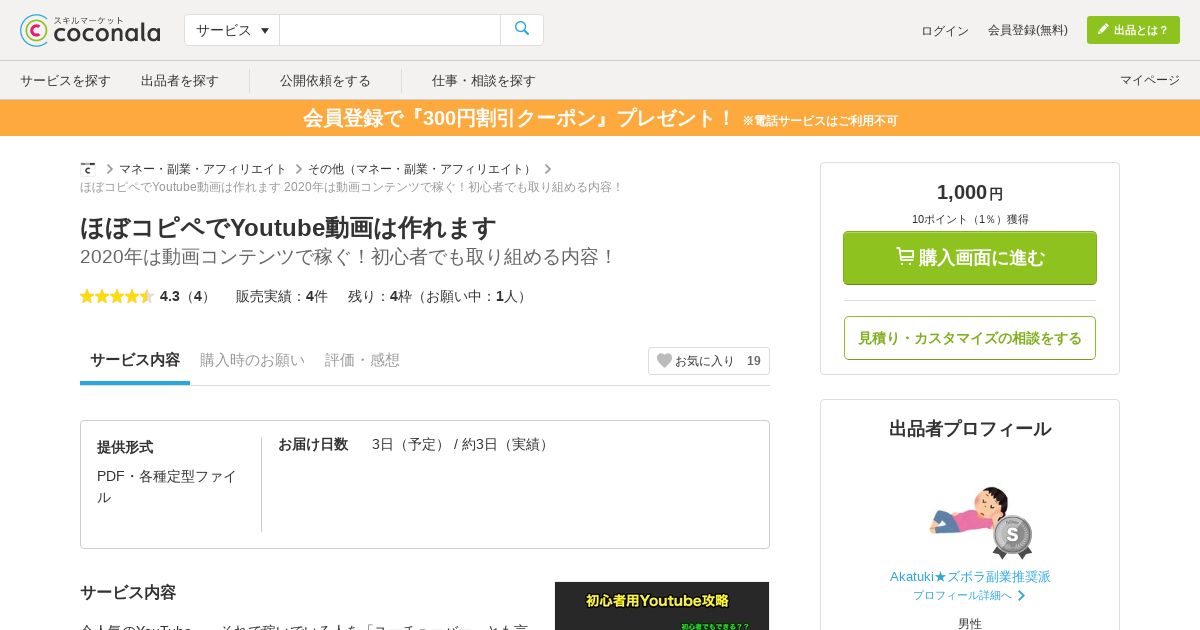Open 公開依頼をする menu
This screenshot has width=1200, height=630.
point(325,80)
